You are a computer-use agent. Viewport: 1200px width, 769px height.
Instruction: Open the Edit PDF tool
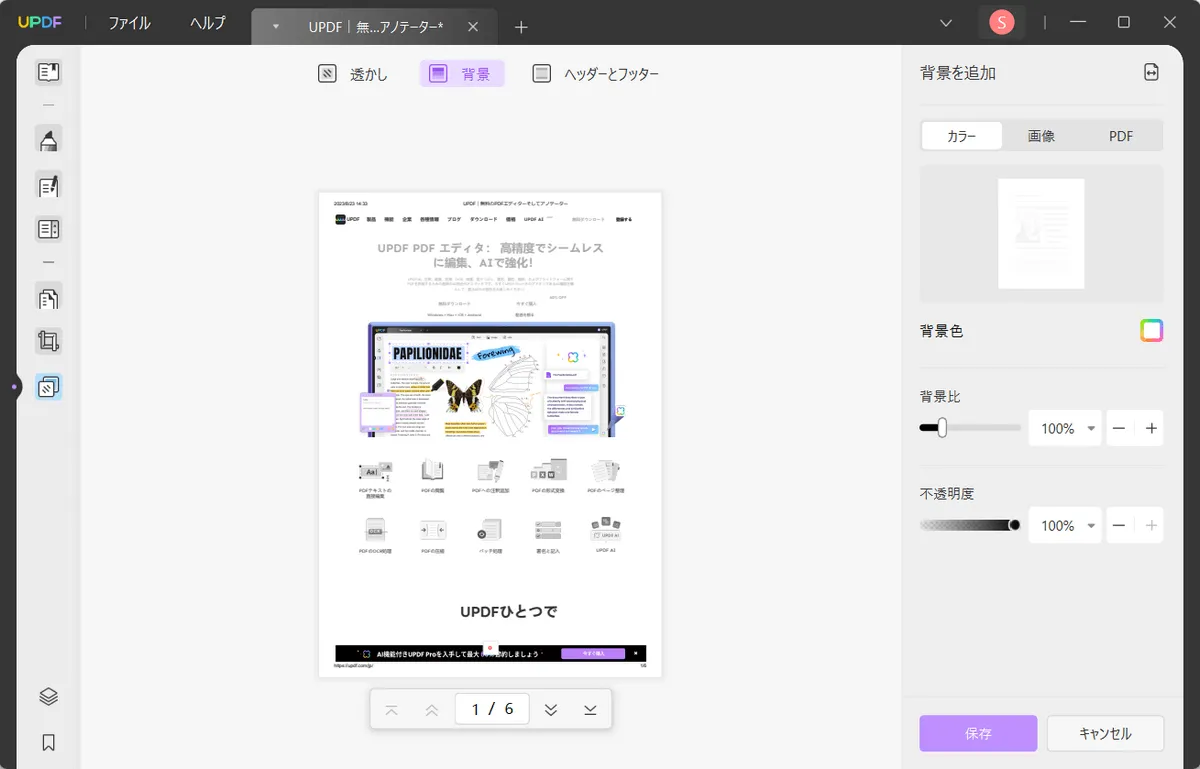48,185
